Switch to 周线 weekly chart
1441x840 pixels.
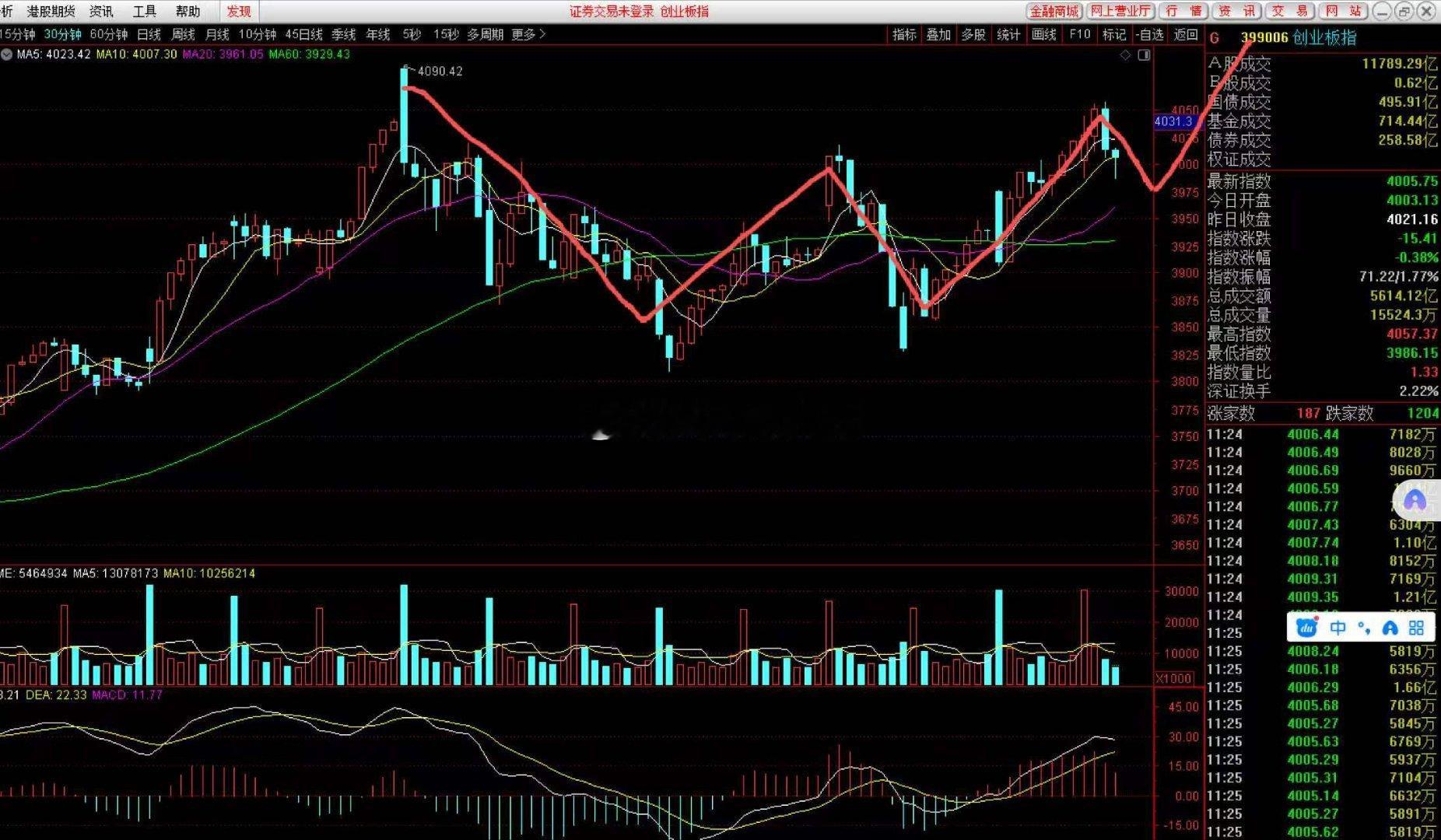tap(183, 35)
